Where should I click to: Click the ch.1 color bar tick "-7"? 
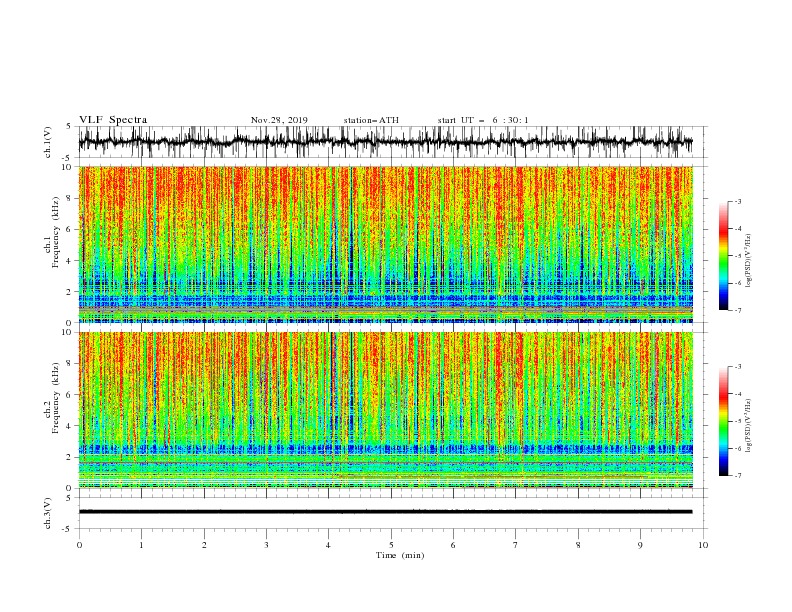tap(738, 310)
